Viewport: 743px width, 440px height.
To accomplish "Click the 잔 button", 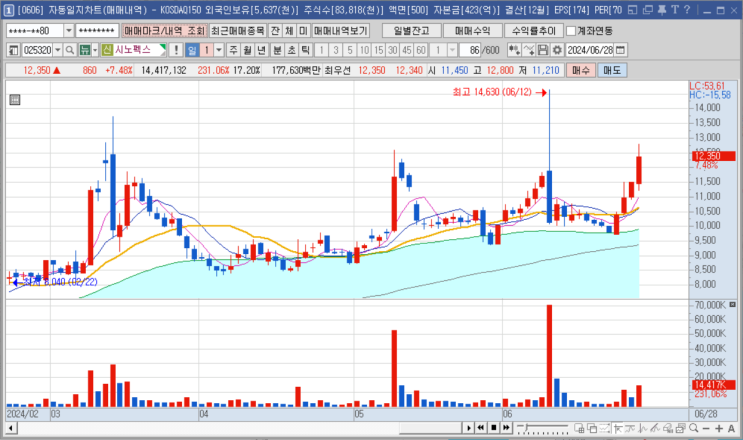I will (x=275, y=31).
